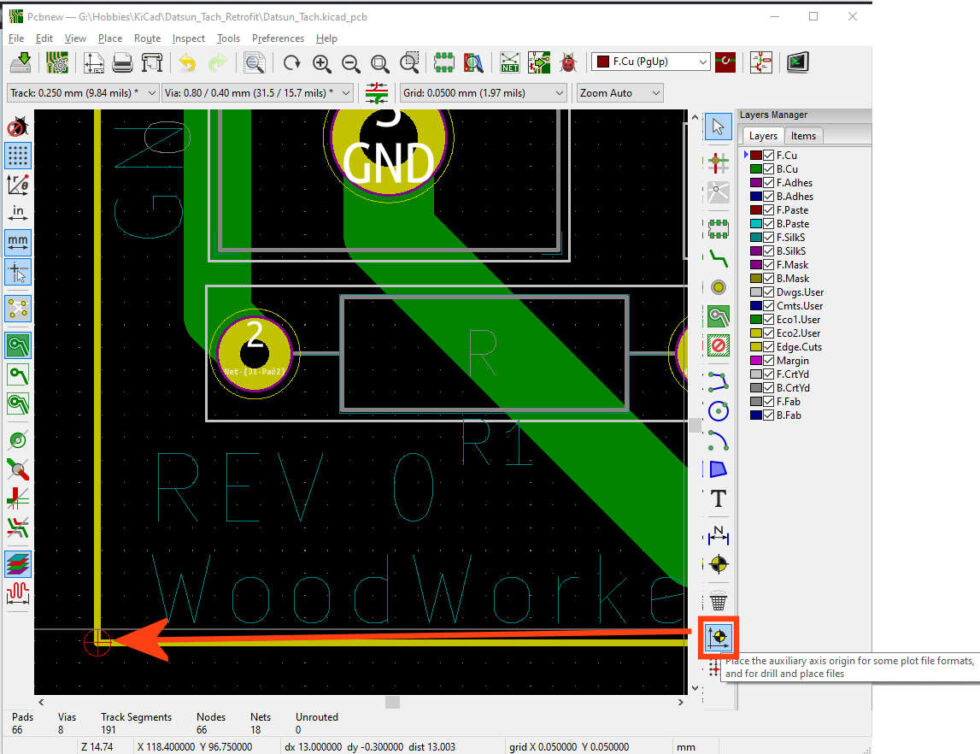Click the Zoom to fit icon

[380, 62]
